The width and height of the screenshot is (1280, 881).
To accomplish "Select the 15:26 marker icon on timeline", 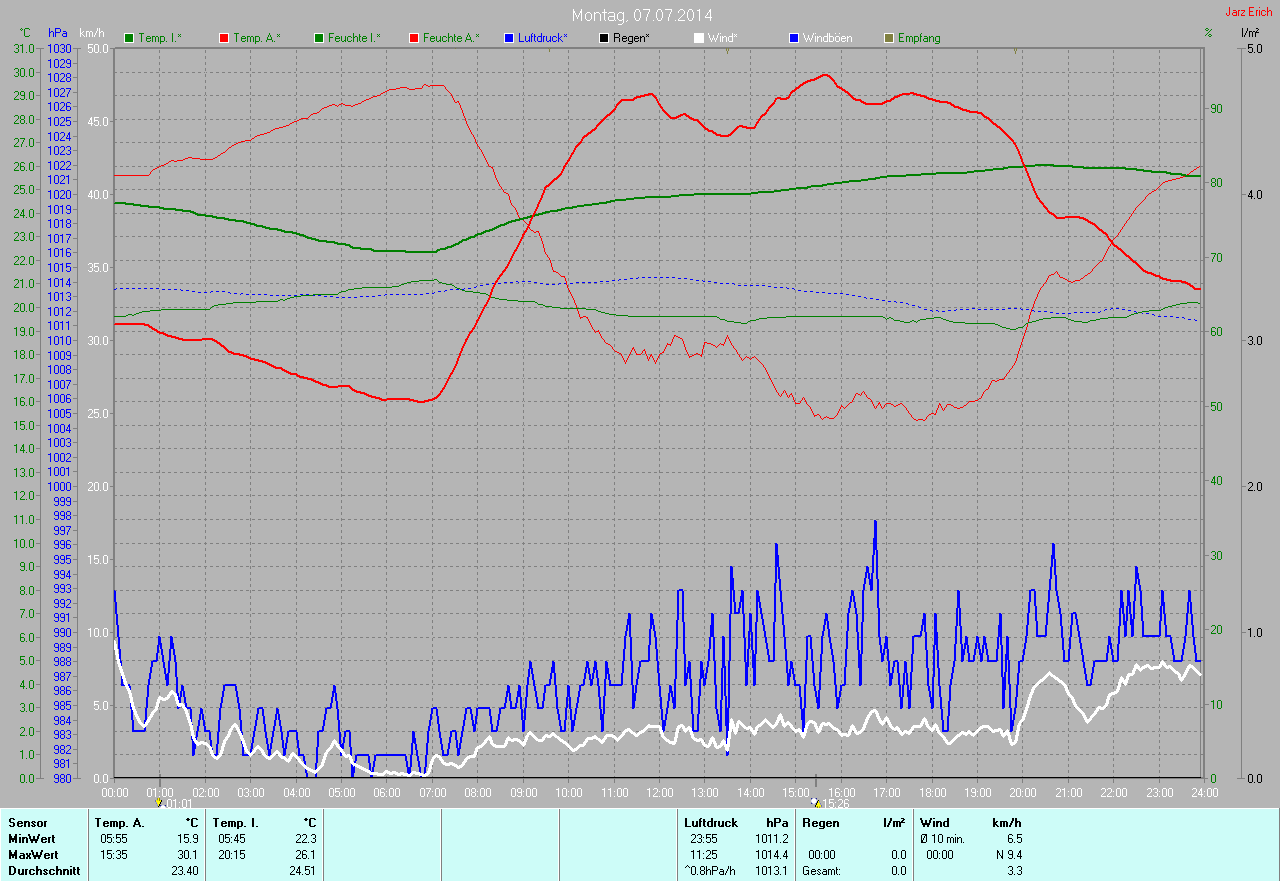I will [x=816, y=802].
